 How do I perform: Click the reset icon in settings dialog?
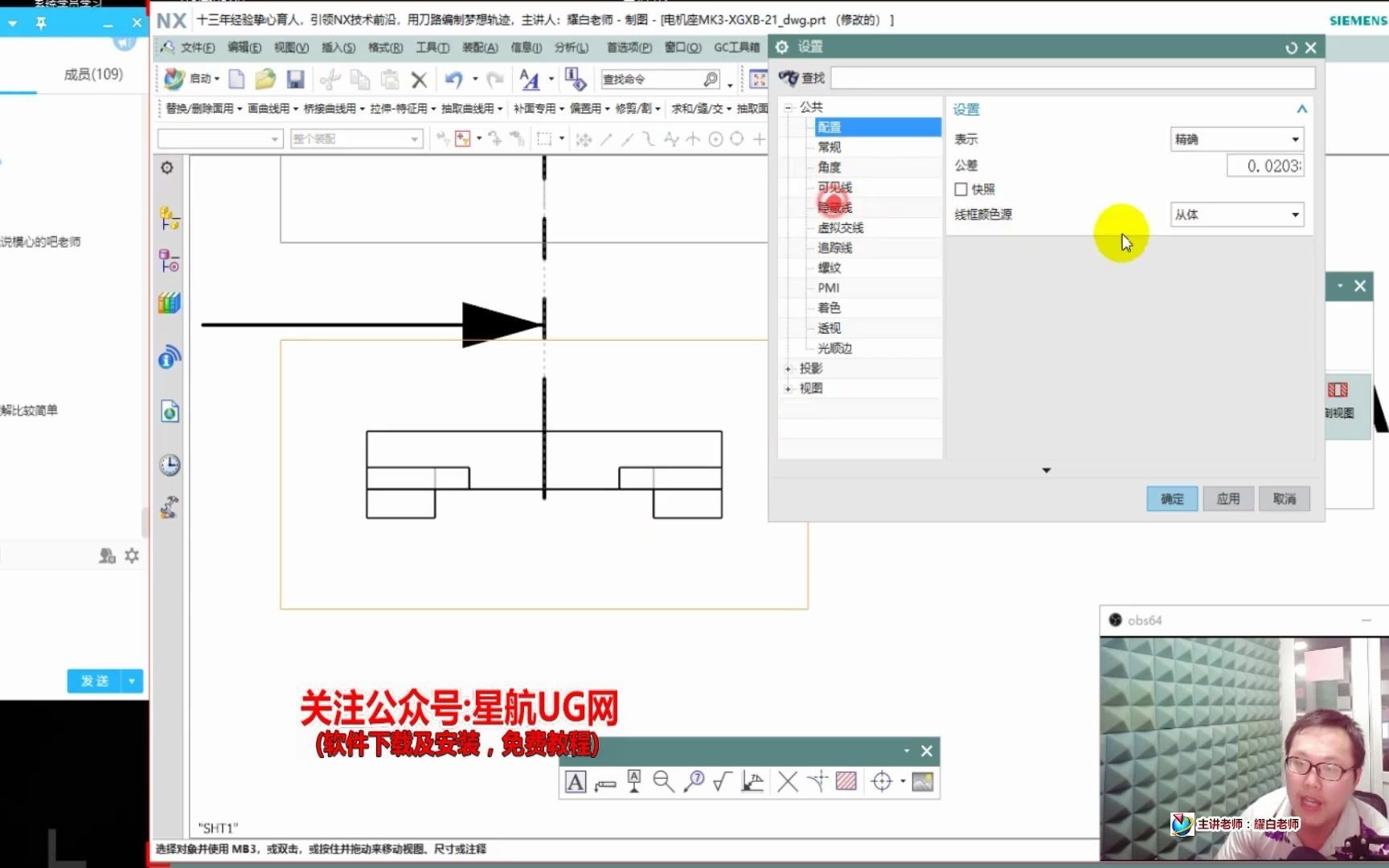pos(1292,48)
